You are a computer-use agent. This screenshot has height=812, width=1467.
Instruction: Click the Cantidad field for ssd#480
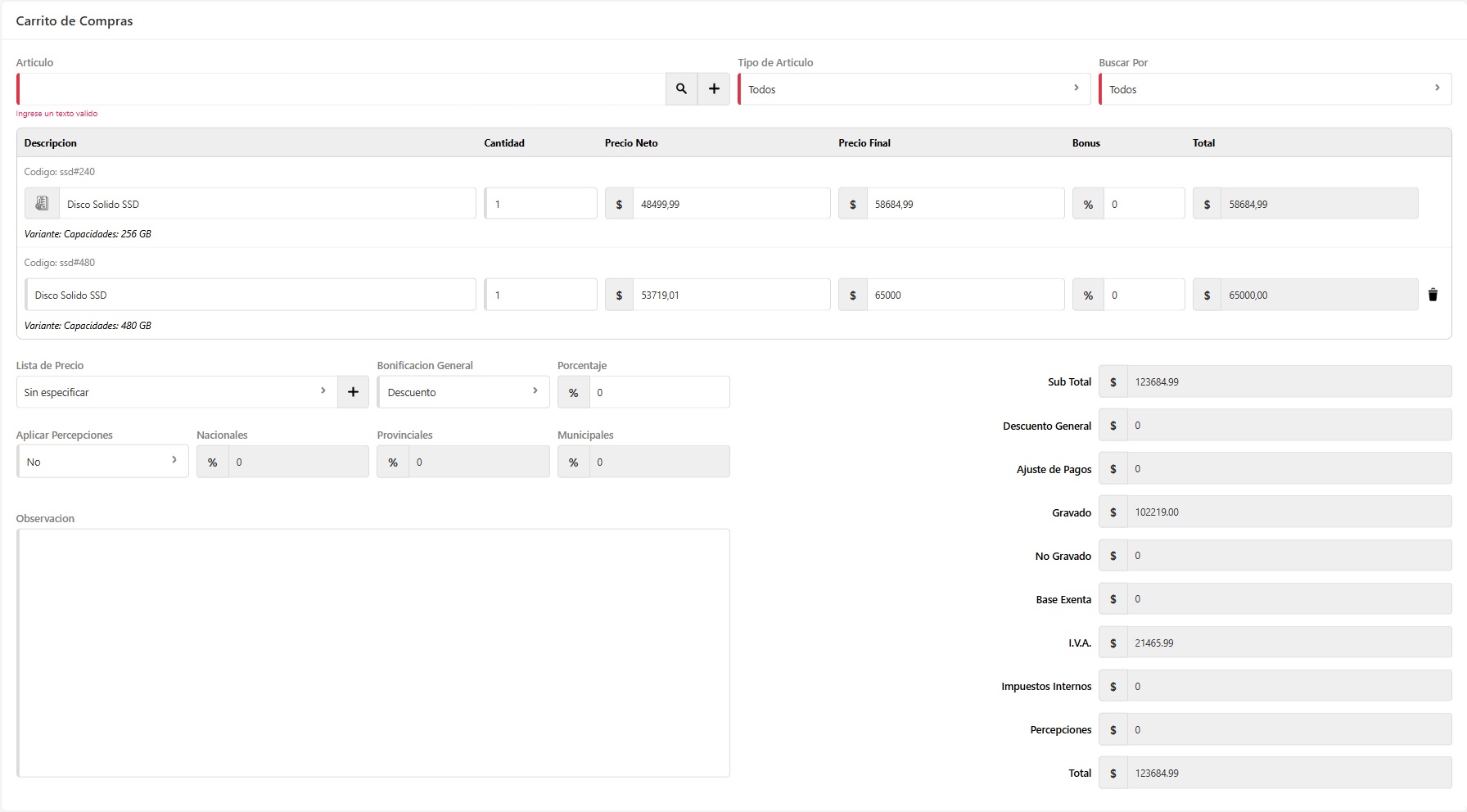coord(541,295)
